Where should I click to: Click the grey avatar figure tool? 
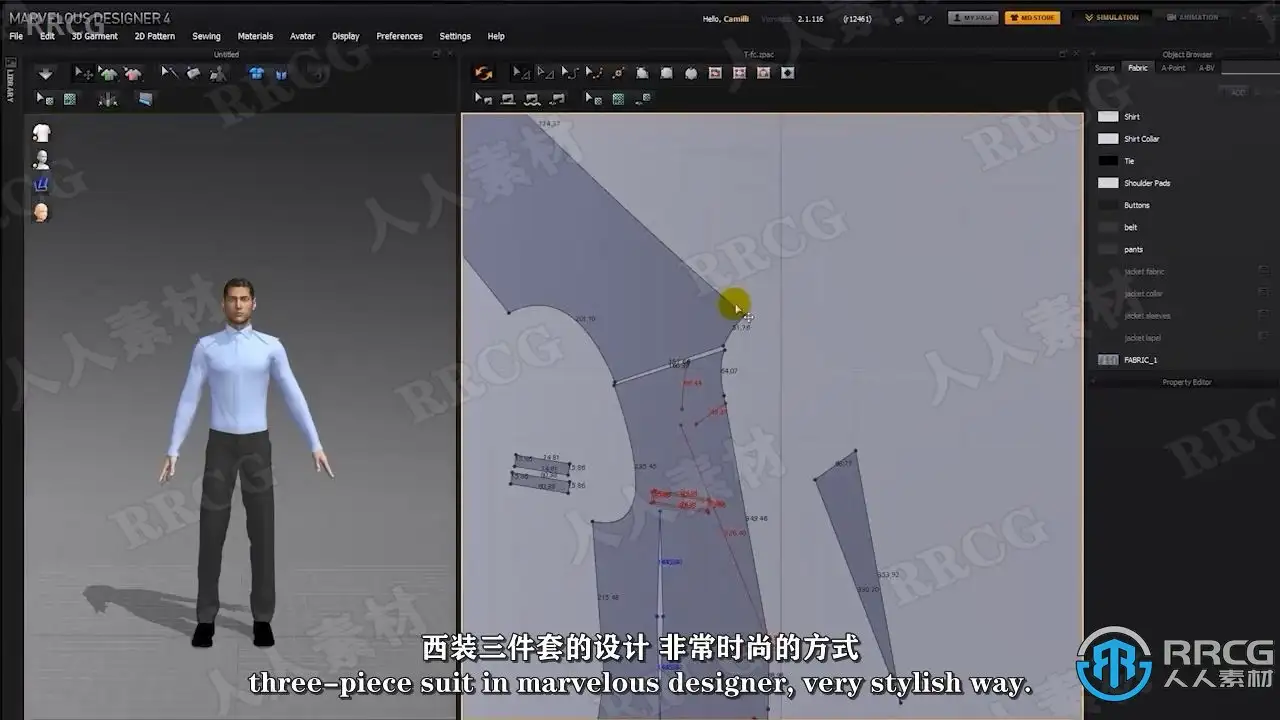point(217,73)
